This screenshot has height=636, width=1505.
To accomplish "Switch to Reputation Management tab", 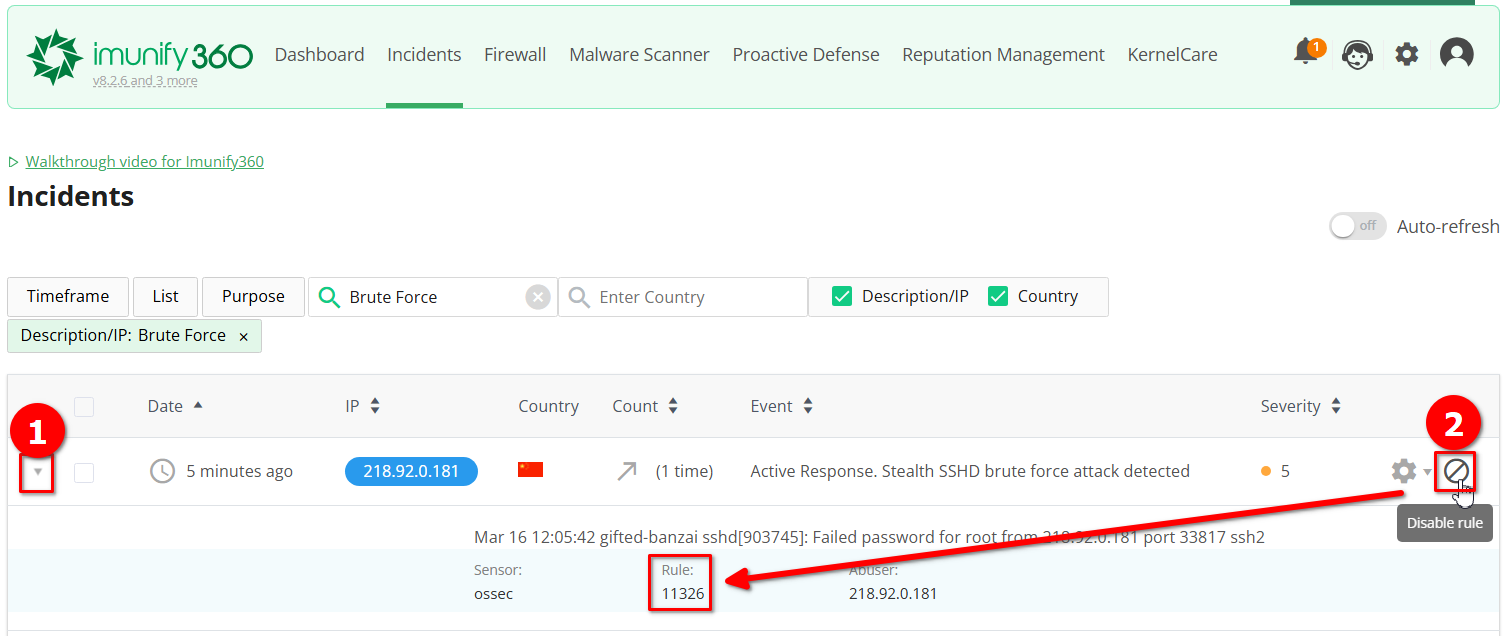I will [1003, 55].
